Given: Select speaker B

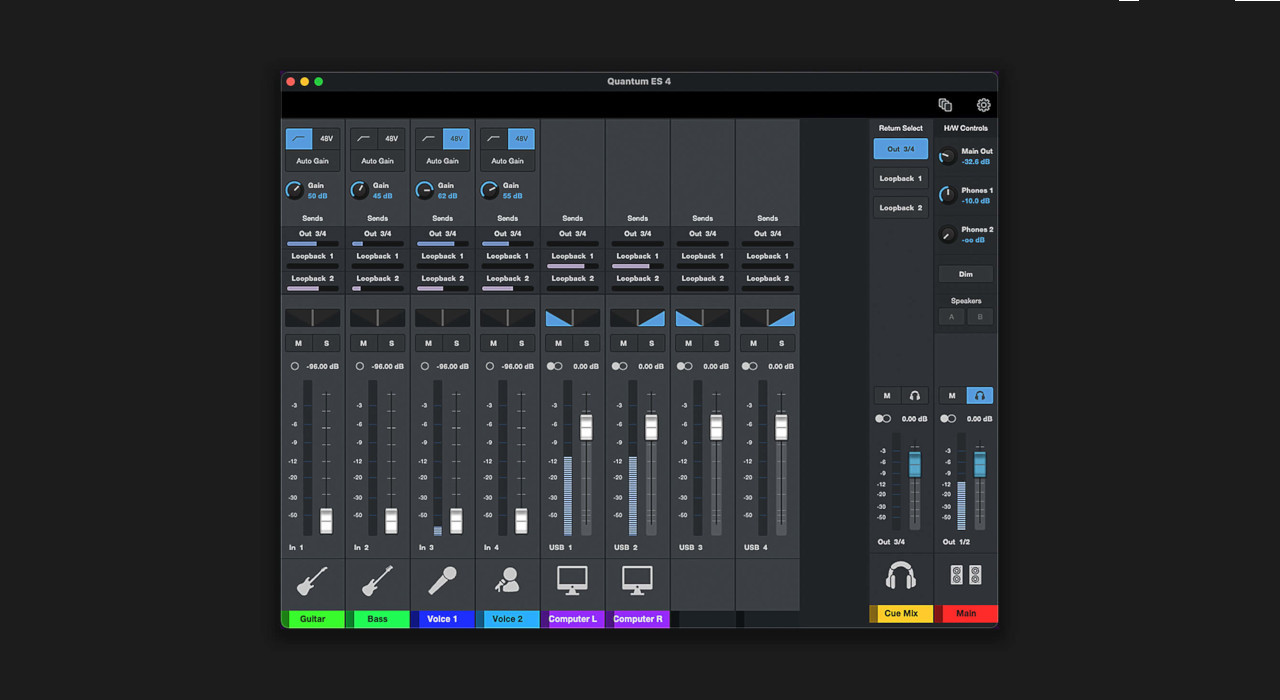Looking at the screenshot, I should point(980,317).
